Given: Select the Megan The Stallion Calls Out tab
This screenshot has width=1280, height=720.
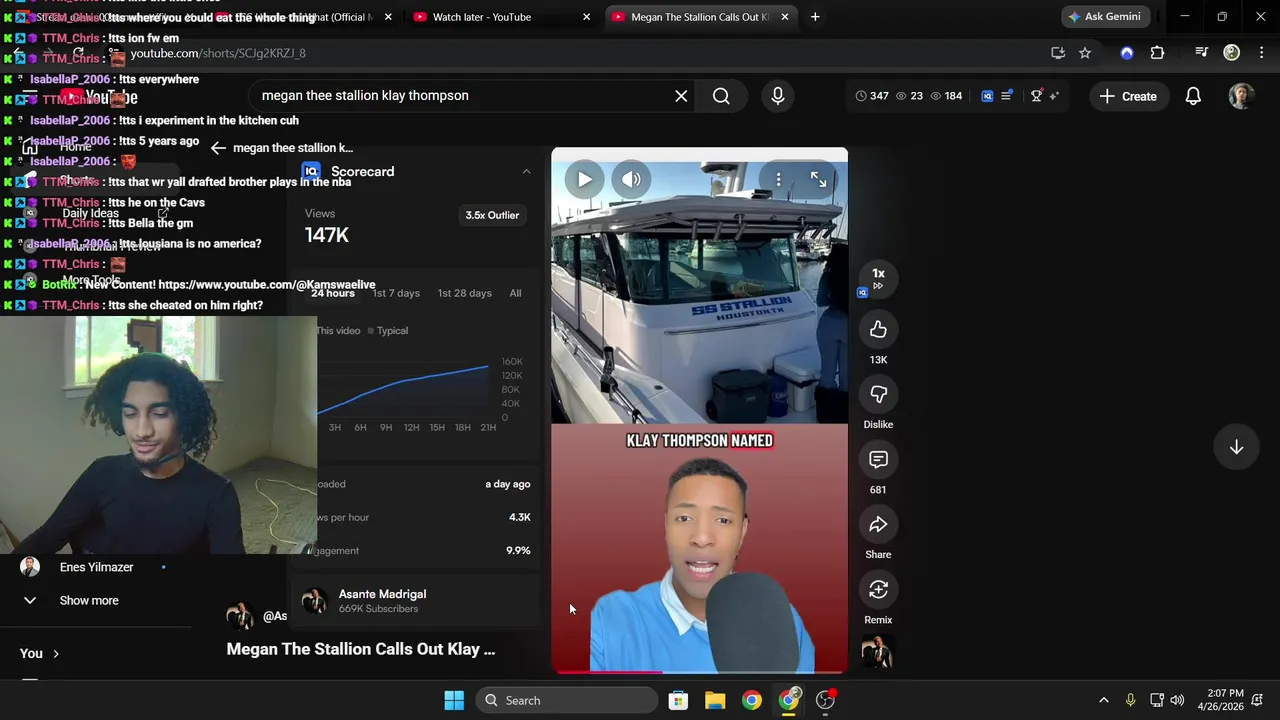Looking at the screenshot, I should click(700, 17).
